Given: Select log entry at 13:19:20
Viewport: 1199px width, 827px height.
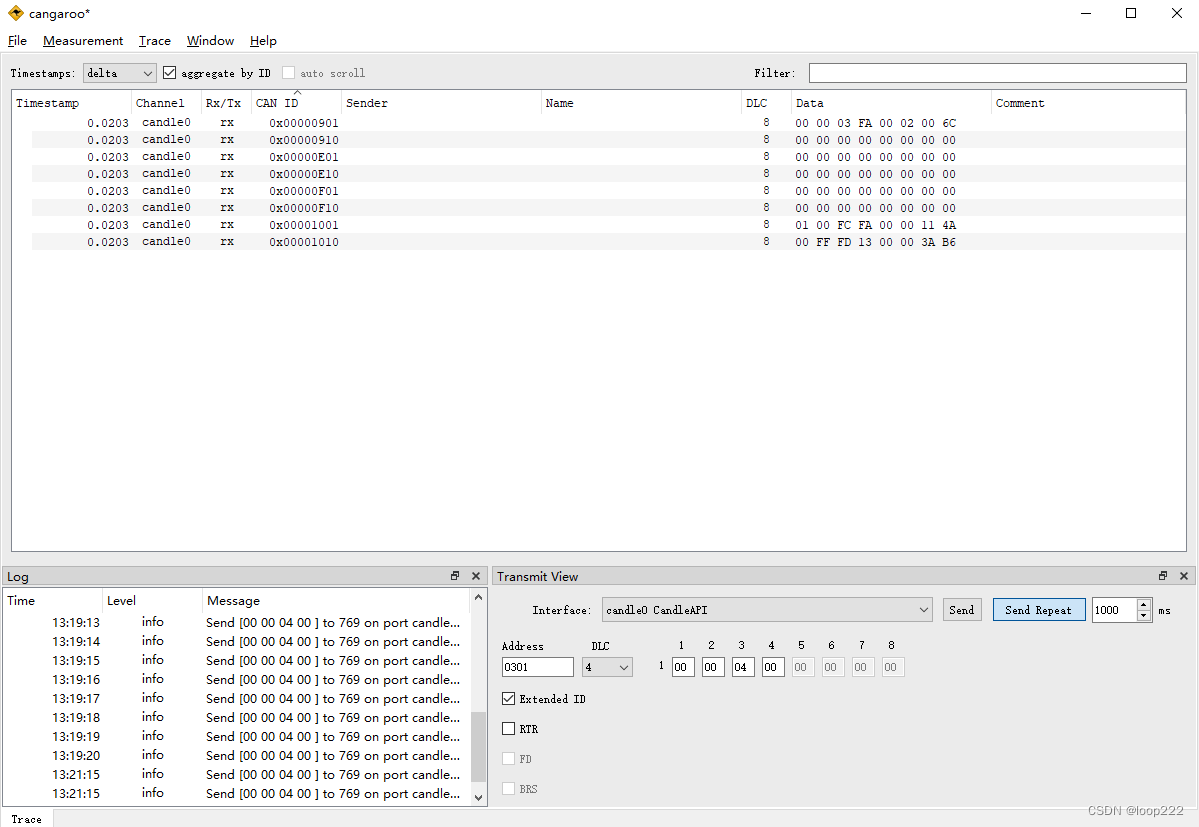Looking at the screenshot, I should pos(237,755).
